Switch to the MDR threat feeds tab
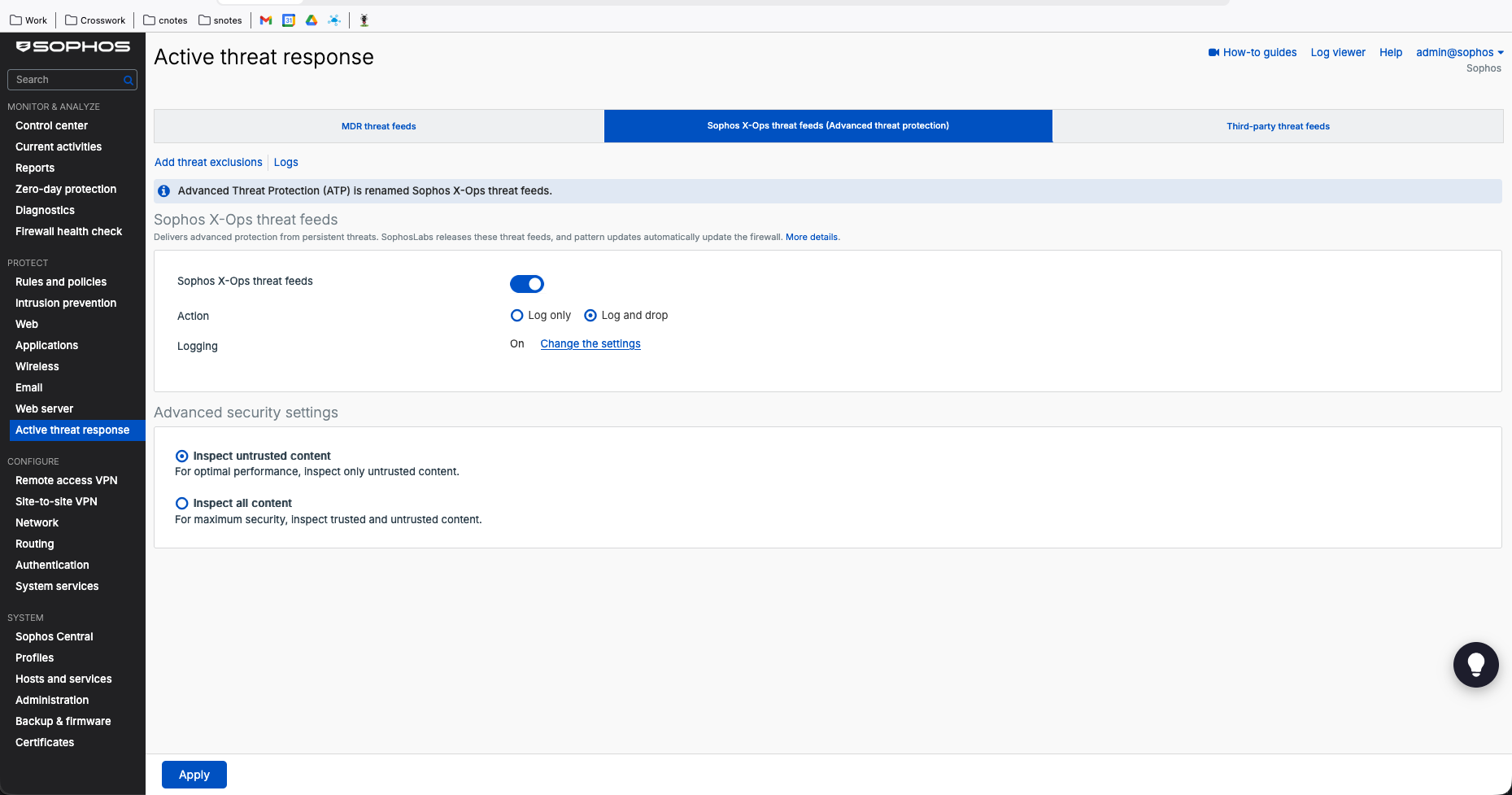 pyautogui.click(x=379, y=126)
